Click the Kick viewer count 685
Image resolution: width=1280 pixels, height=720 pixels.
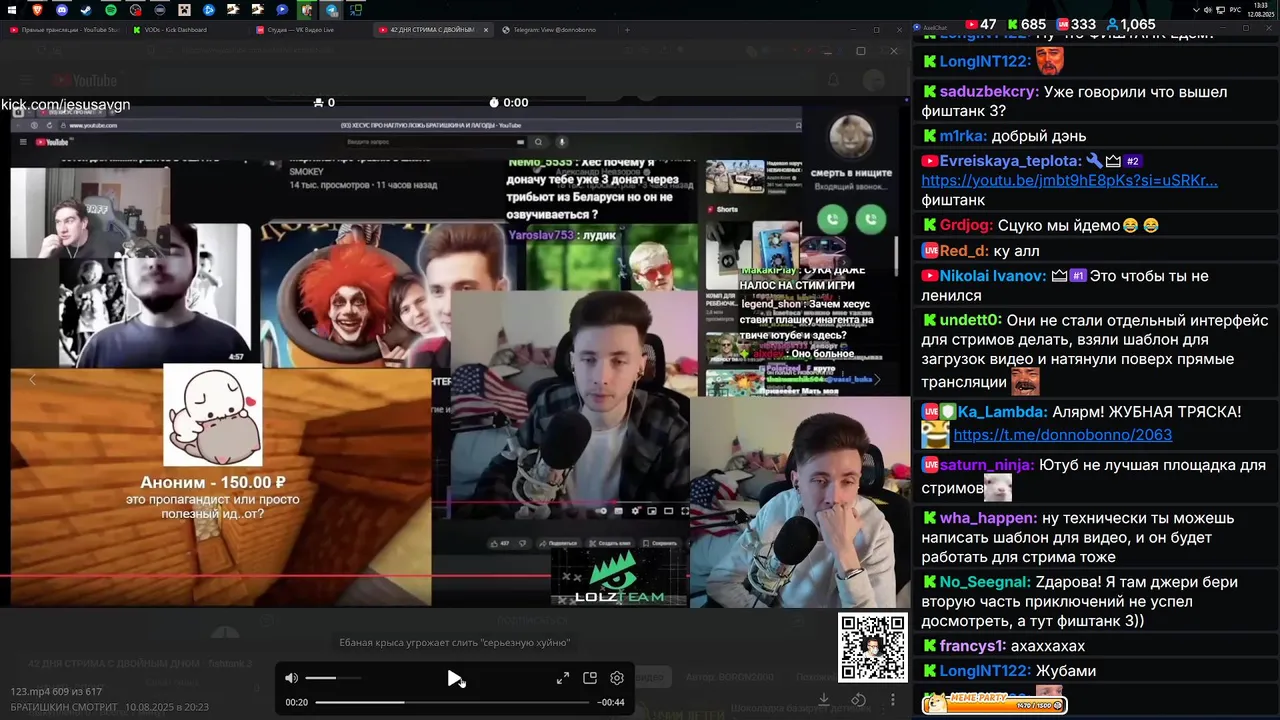1026,24
